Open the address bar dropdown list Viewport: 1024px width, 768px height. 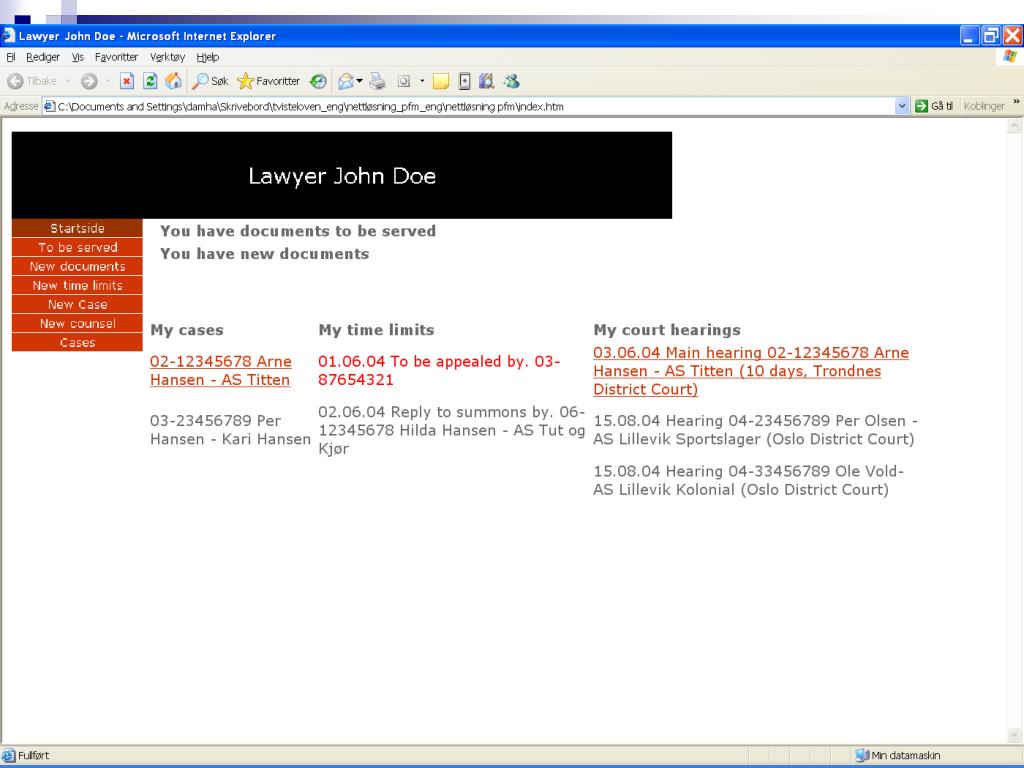point(902,106)
